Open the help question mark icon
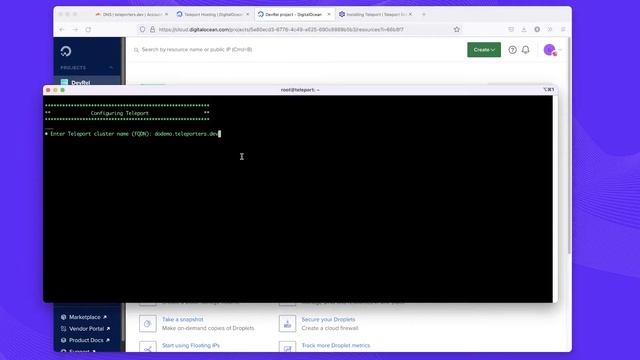This screenshot has height=360, width=640. pos(512,50)
